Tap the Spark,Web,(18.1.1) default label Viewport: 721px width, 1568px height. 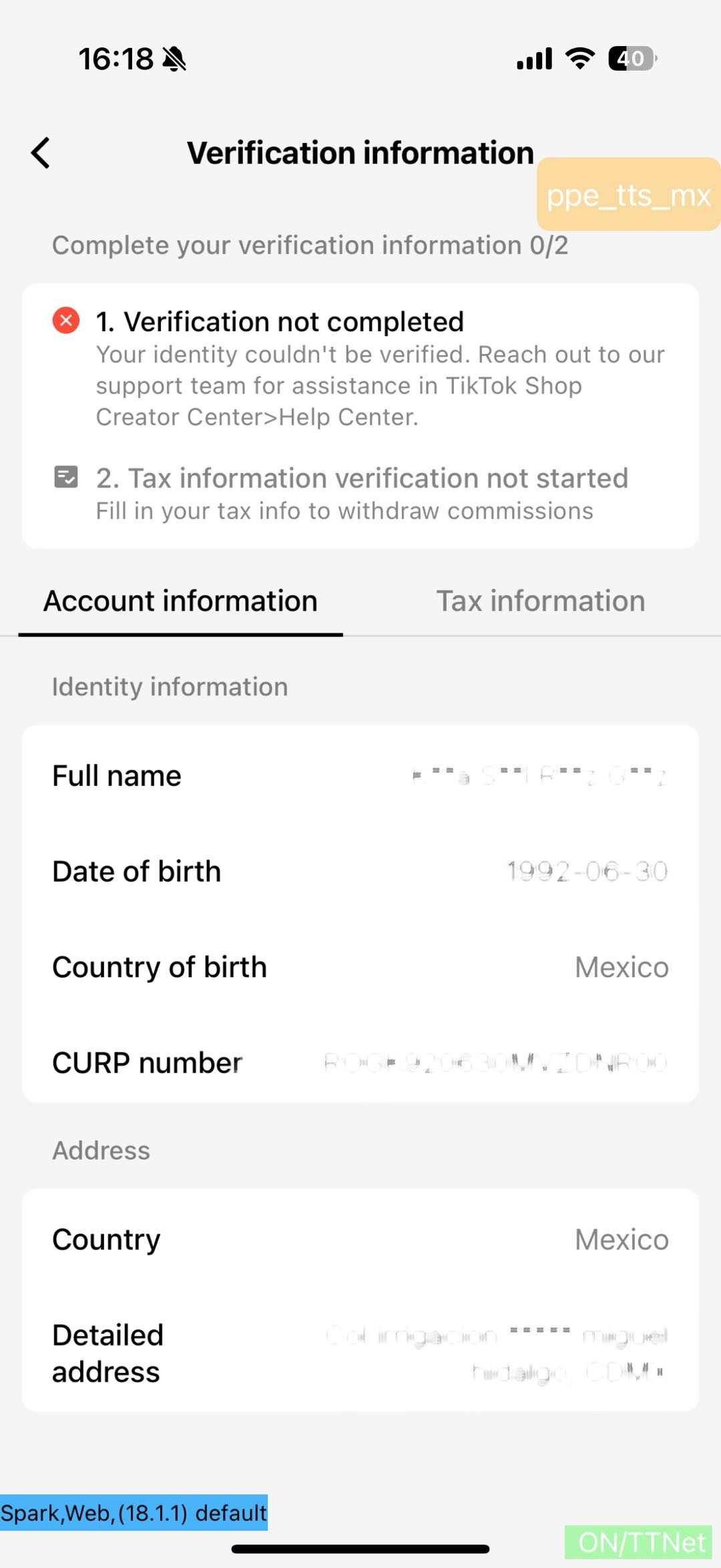pos(134,1513)
